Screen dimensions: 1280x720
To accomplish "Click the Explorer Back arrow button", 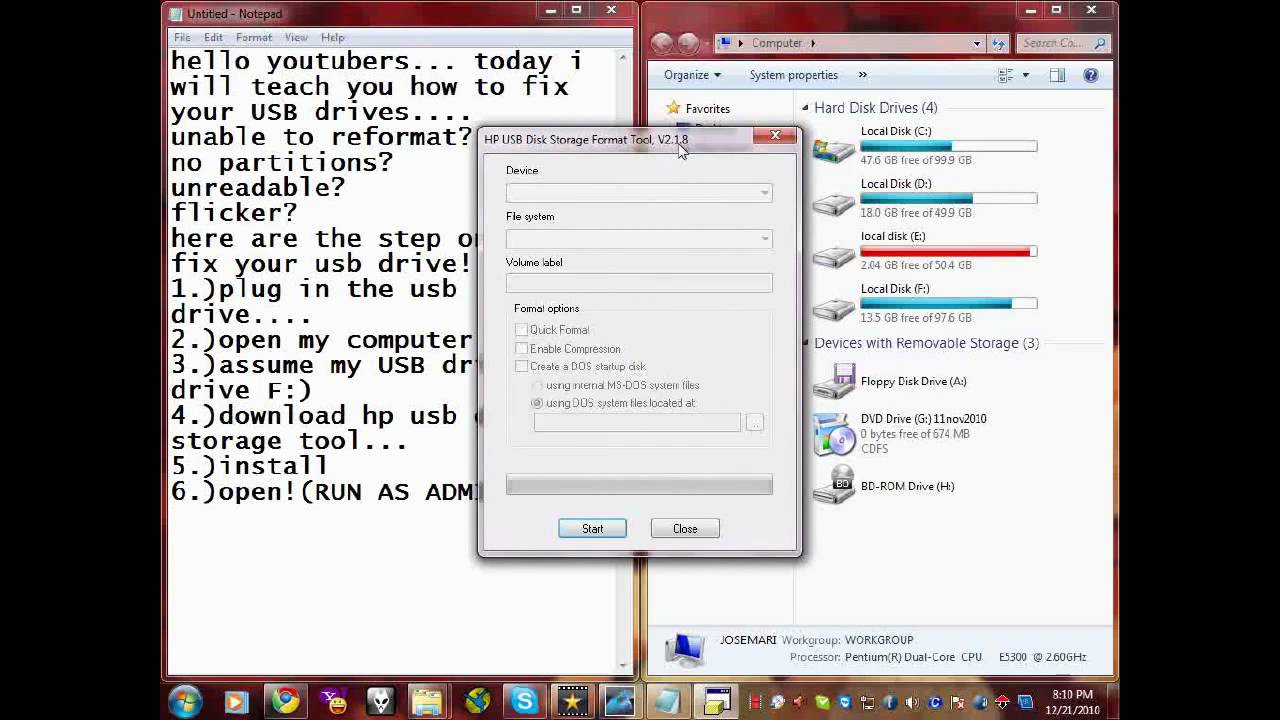I will click(x=662, y=43).
